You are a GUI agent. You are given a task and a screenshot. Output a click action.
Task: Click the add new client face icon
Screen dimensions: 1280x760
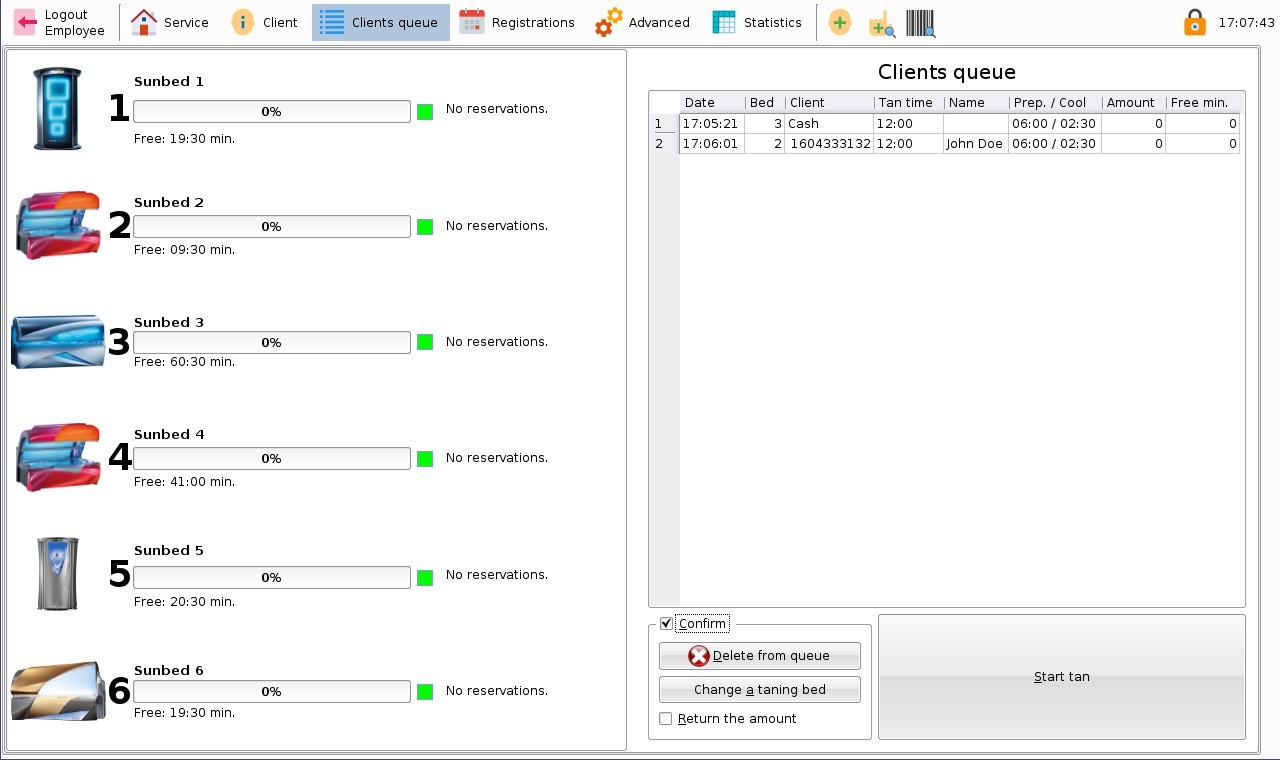(840, 22)
